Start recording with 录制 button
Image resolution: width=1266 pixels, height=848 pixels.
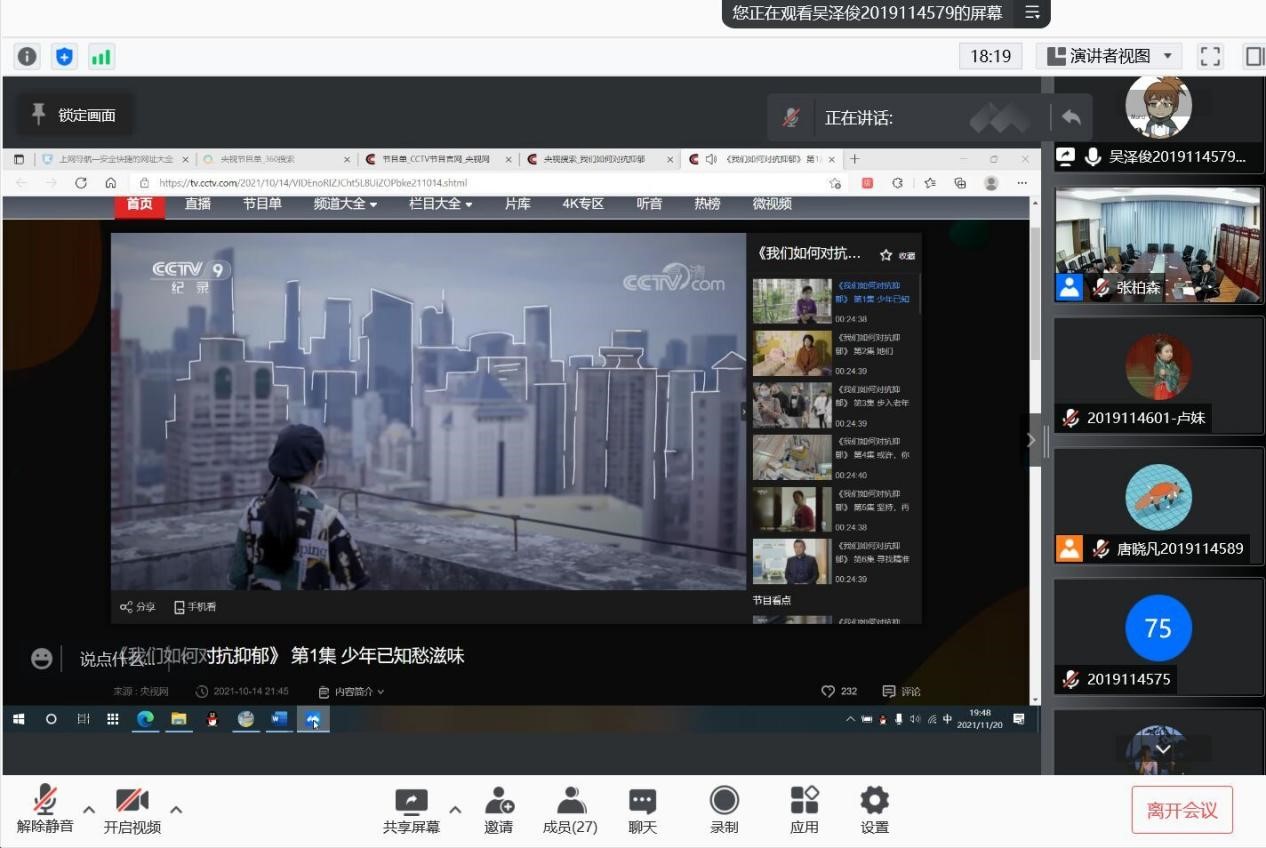tap(724, 808)
